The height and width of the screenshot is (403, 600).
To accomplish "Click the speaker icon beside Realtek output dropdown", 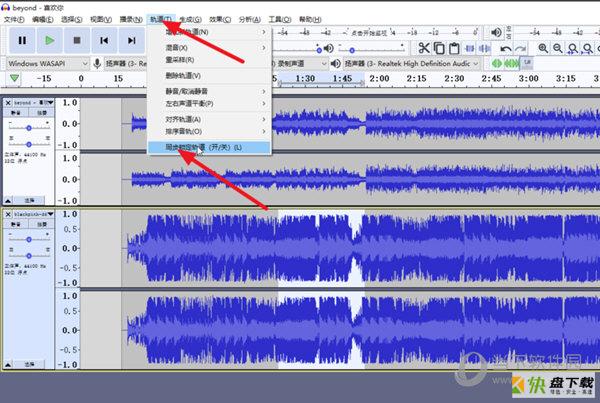I will tap(336, 64).
